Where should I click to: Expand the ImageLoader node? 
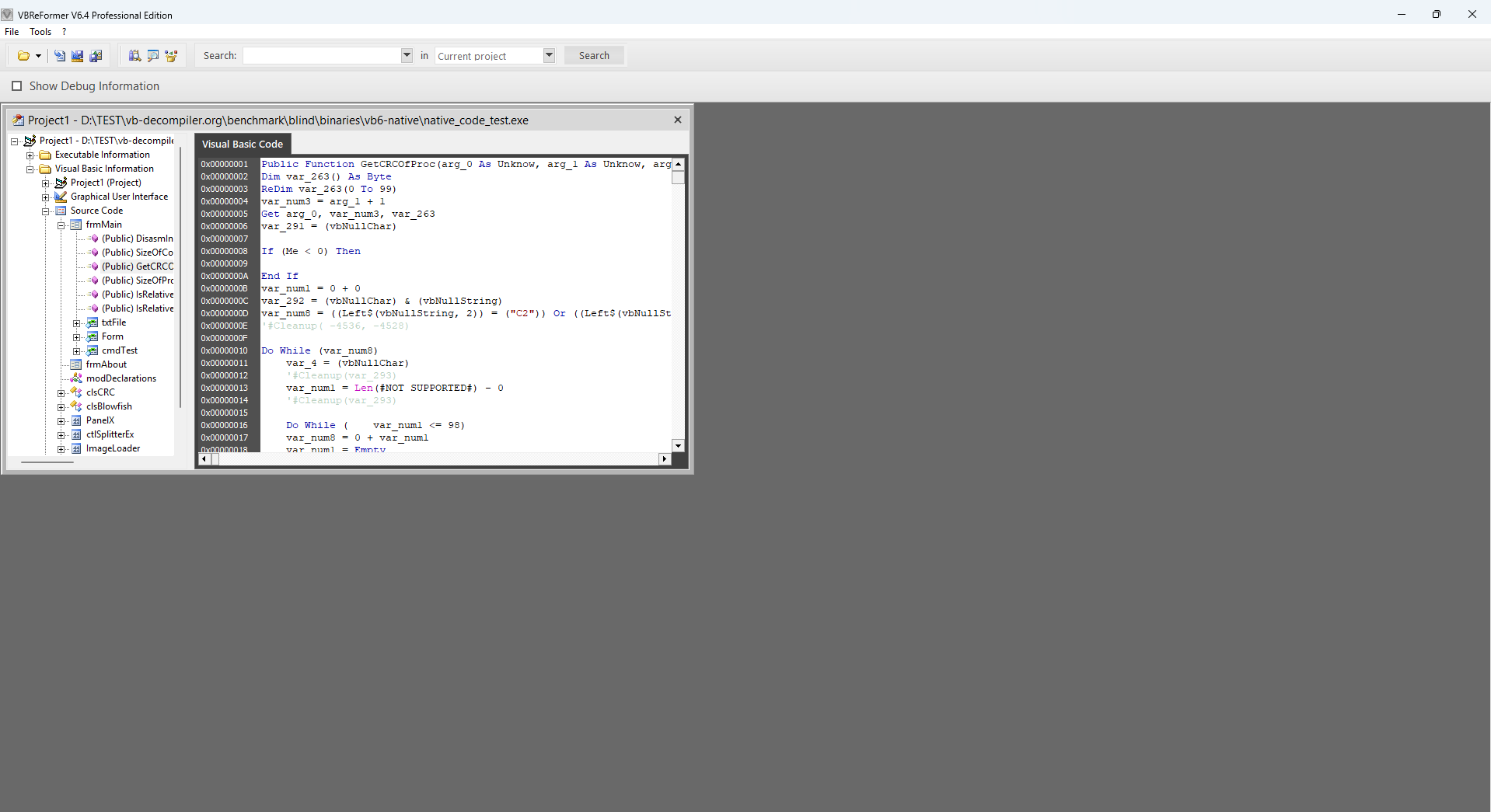click(61, 449)
